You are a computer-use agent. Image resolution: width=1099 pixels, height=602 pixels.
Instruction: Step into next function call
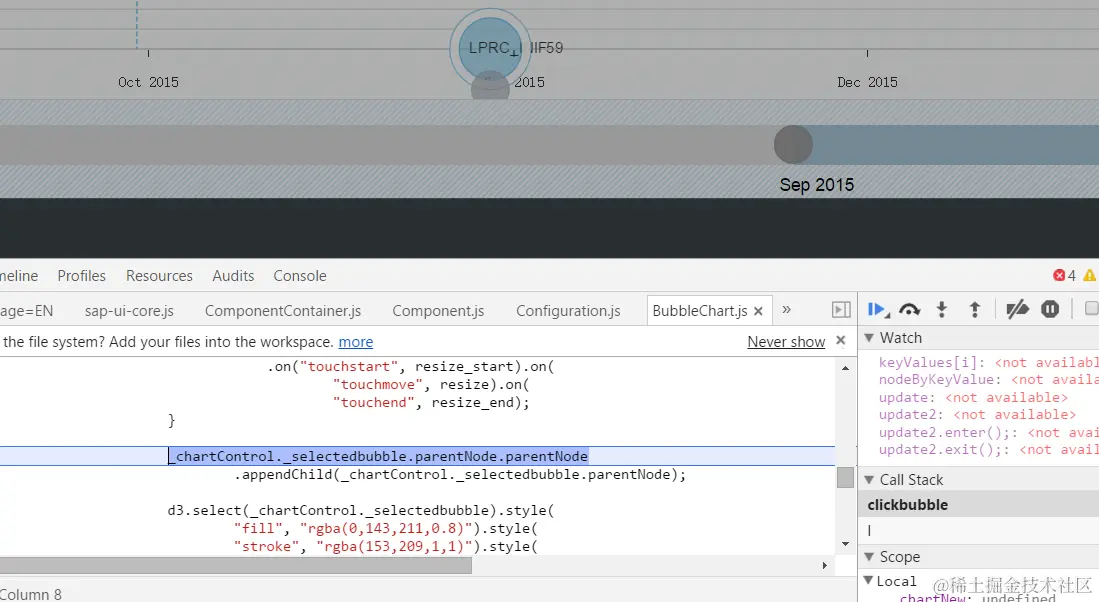942,309
